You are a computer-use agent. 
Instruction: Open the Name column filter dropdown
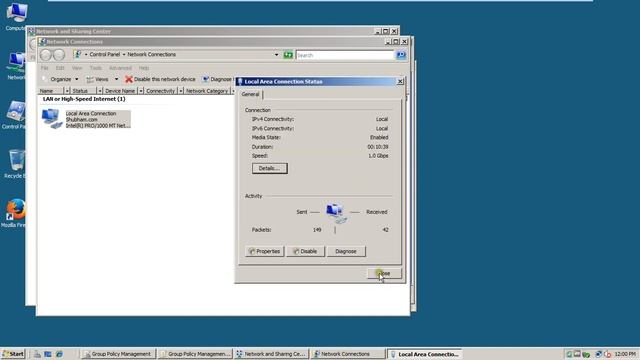[x=67, y=91]
